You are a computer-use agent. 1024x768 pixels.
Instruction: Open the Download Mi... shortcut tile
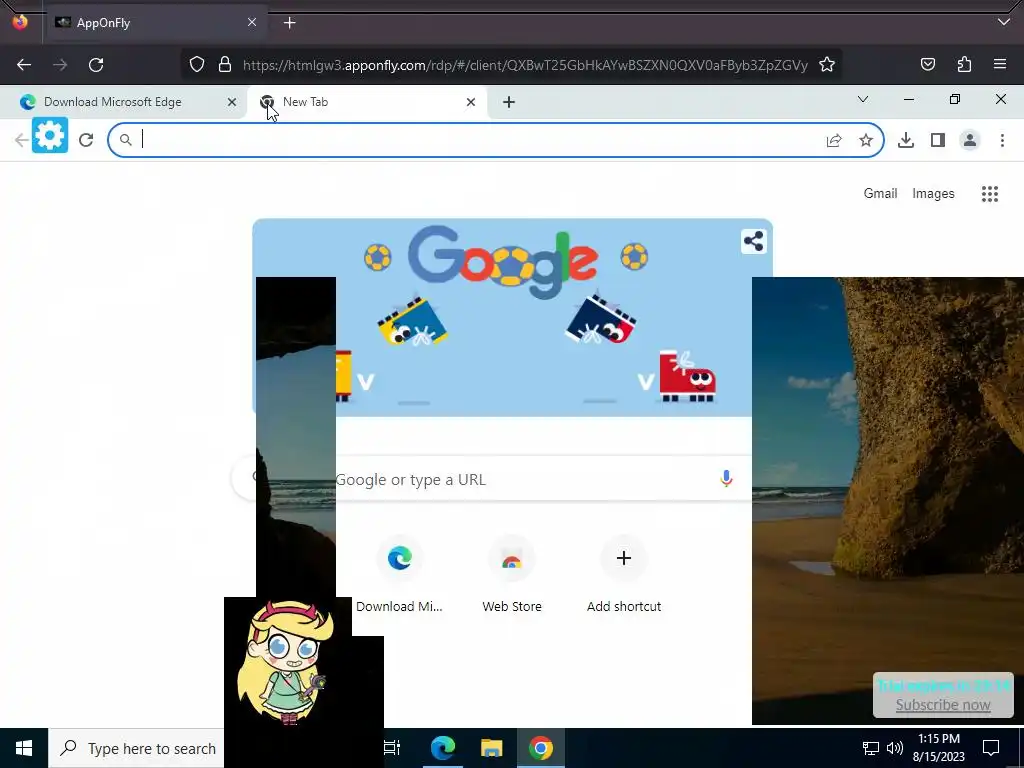(x=399, y=574)
